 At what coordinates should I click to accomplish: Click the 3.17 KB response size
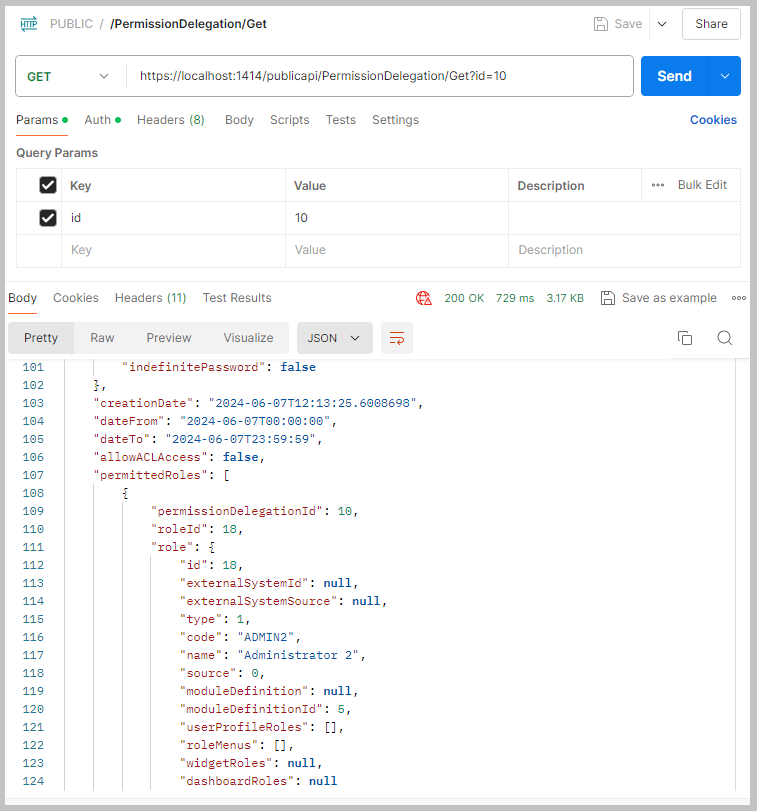coord(565,298)
